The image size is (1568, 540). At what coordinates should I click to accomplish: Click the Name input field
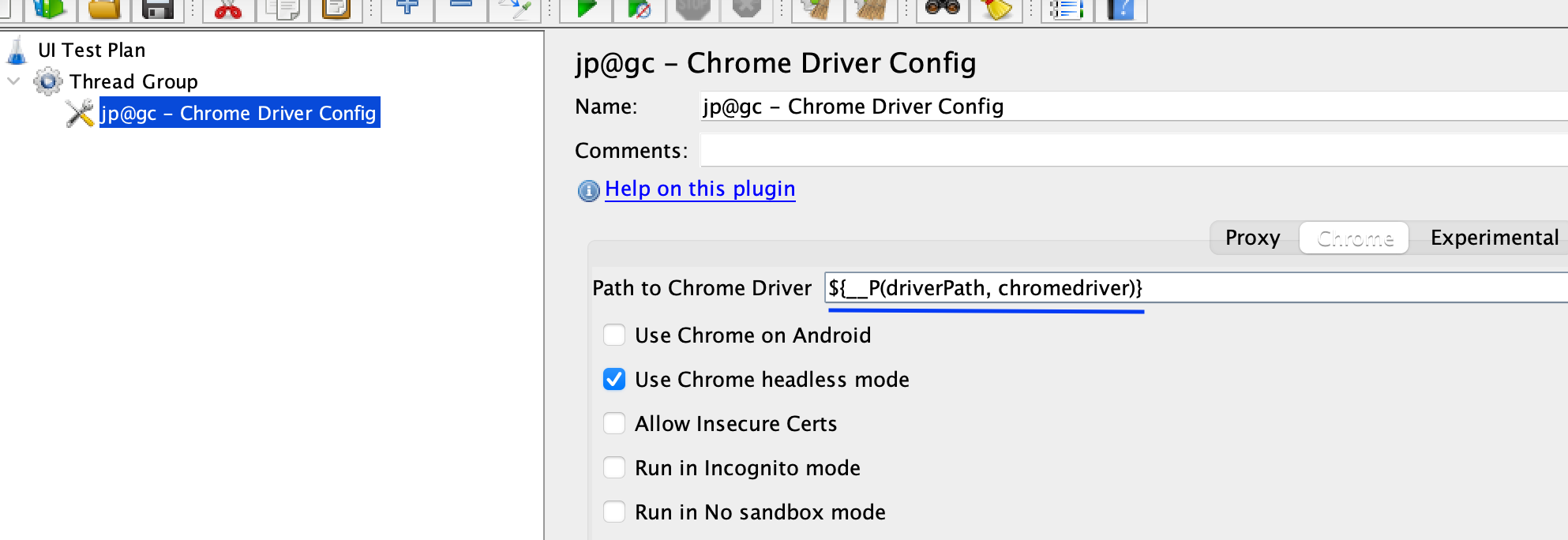tap(1134, 107)
